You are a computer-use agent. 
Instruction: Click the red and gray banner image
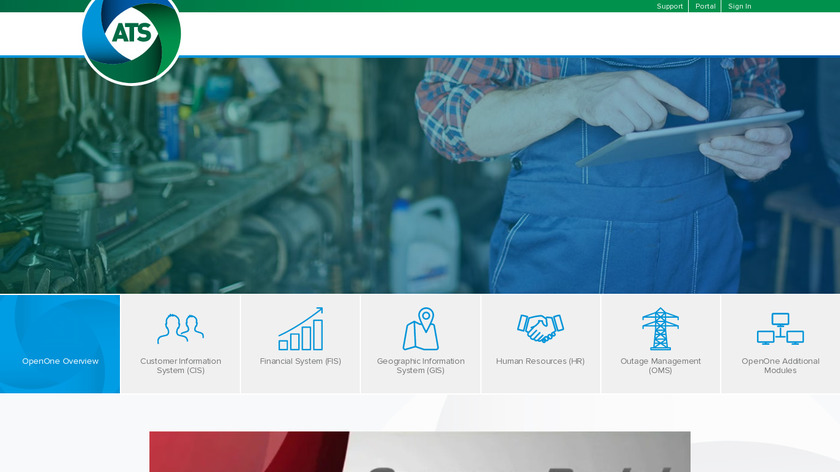419,451
